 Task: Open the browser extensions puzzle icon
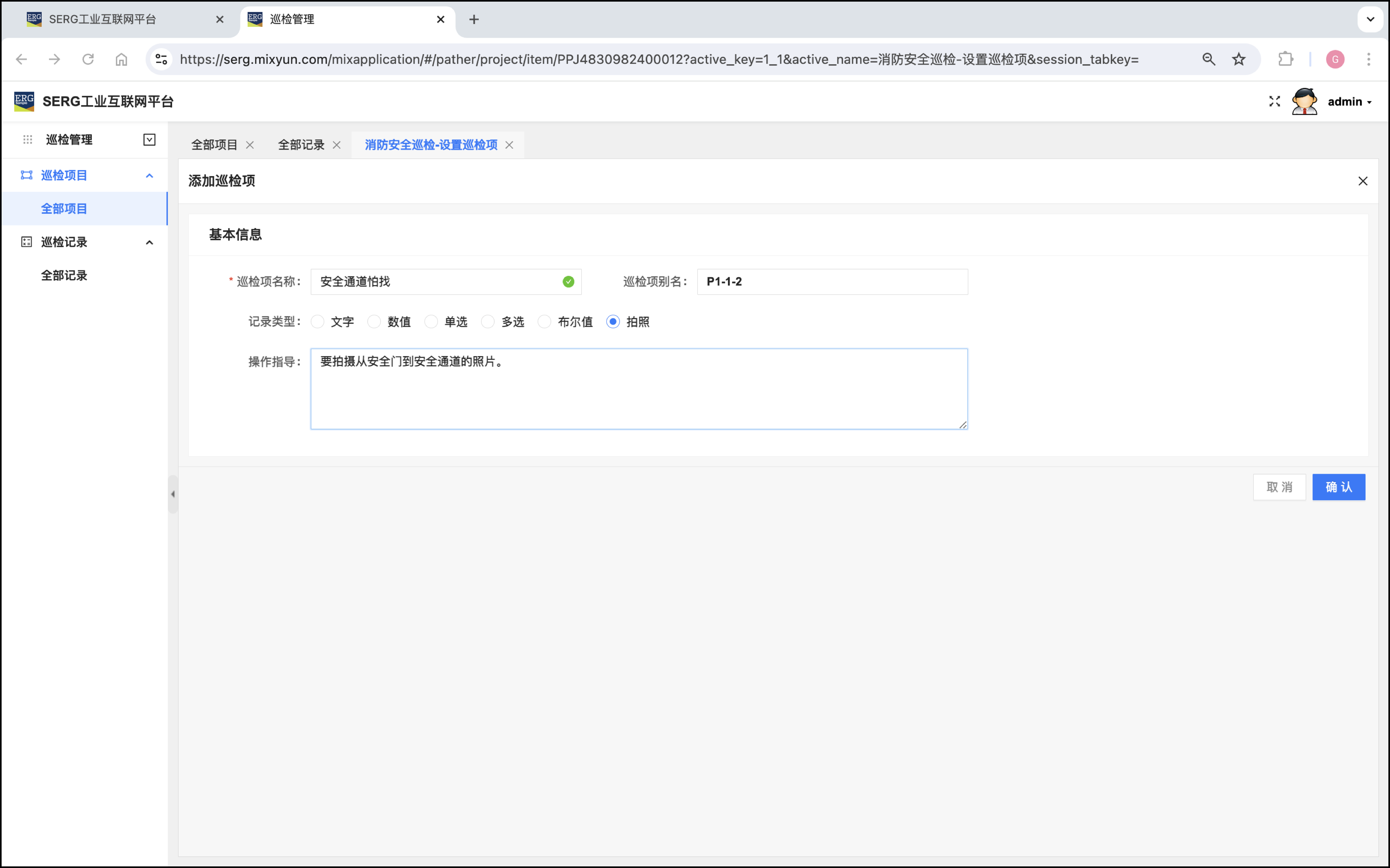pos(1285,59)
